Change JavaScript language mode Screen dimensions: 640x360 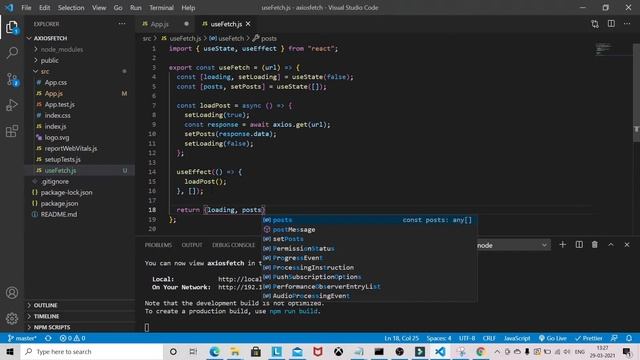pos(517,338)
